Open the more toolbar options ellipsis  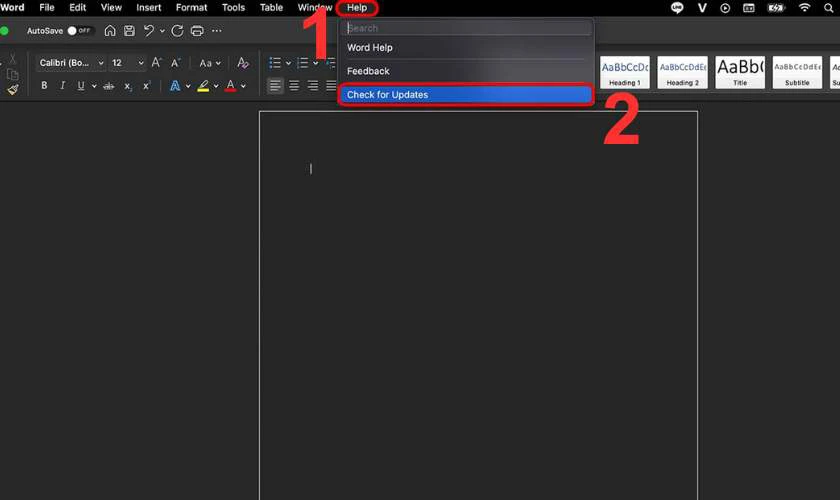216,31
